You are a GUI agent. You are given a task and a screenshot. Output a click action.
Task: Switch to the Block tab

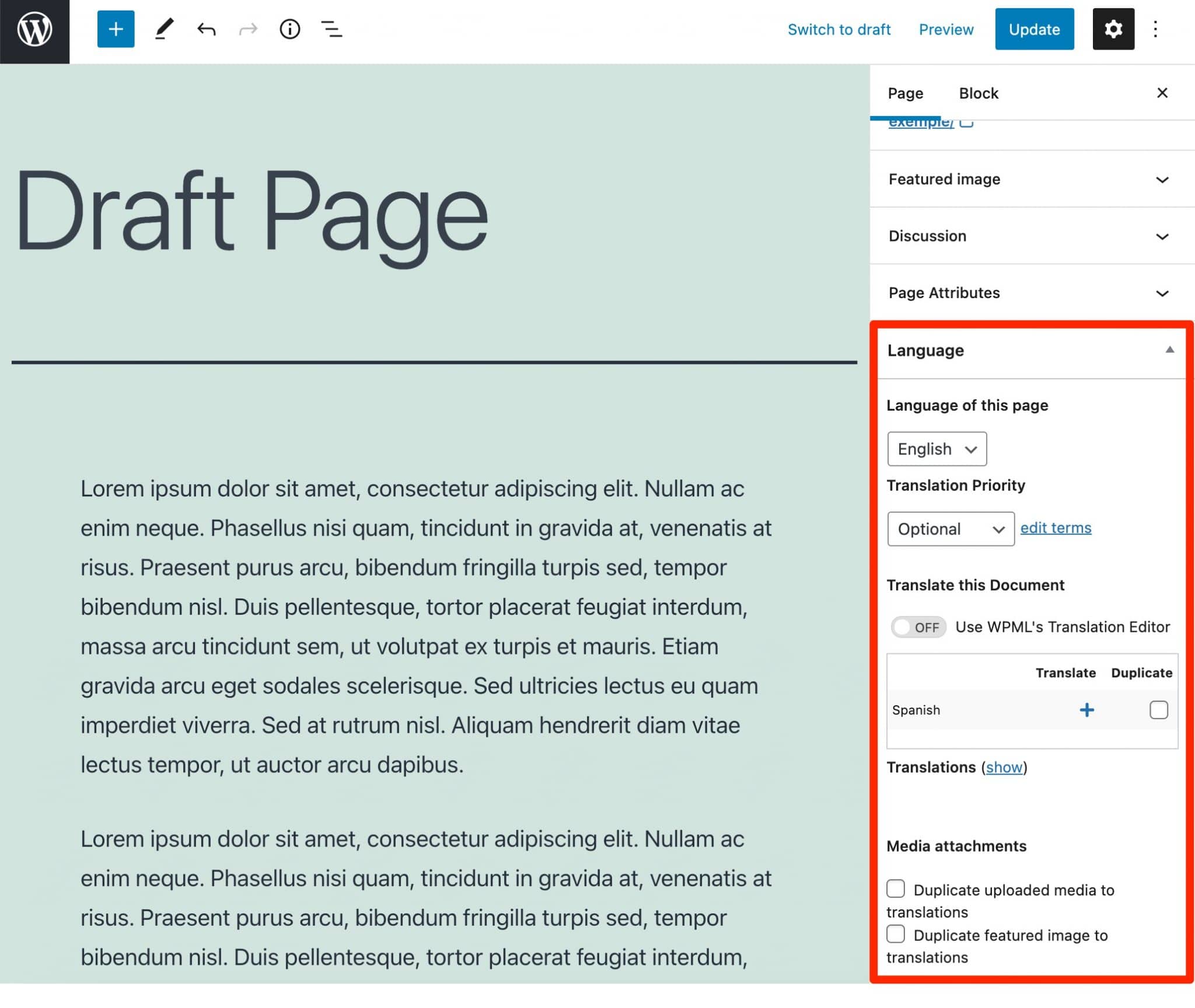(x=978, y=93)
